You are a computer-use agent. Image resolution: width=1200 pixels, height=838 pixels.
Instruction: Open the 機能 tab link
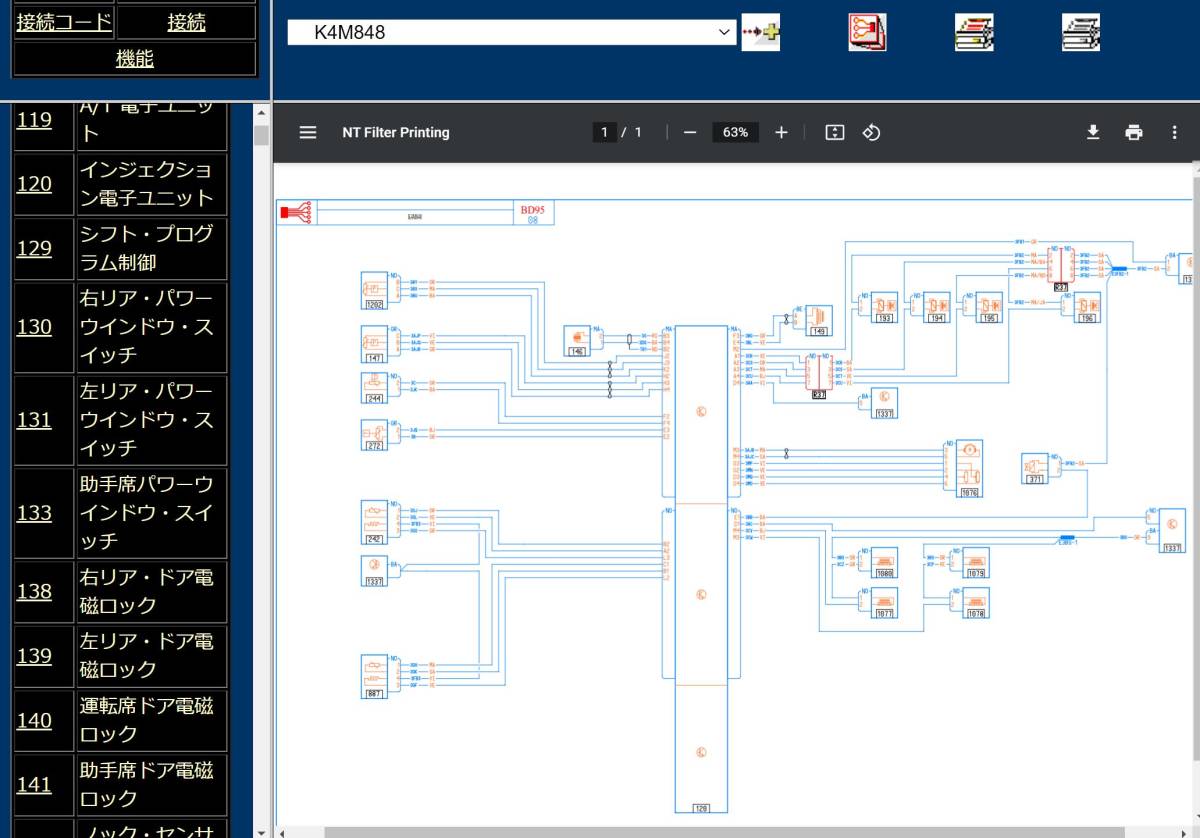tap(135, 59)
